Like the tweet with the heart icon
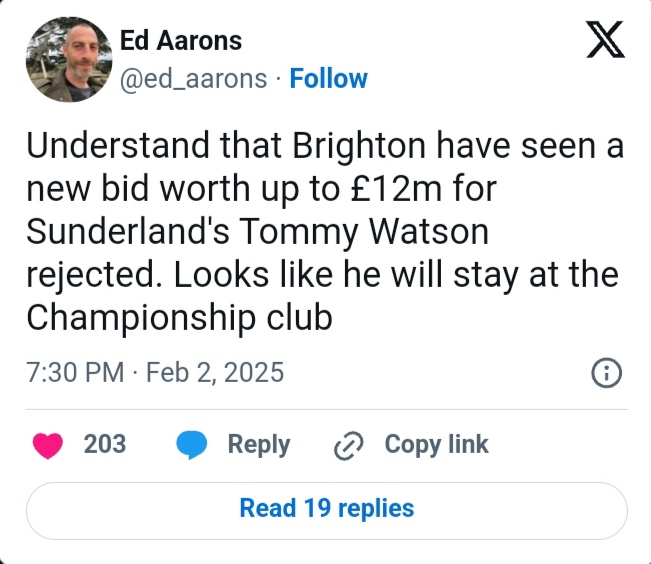Image resolution: width=651 pixels, height=564 pixels. (x=46, y=445)
